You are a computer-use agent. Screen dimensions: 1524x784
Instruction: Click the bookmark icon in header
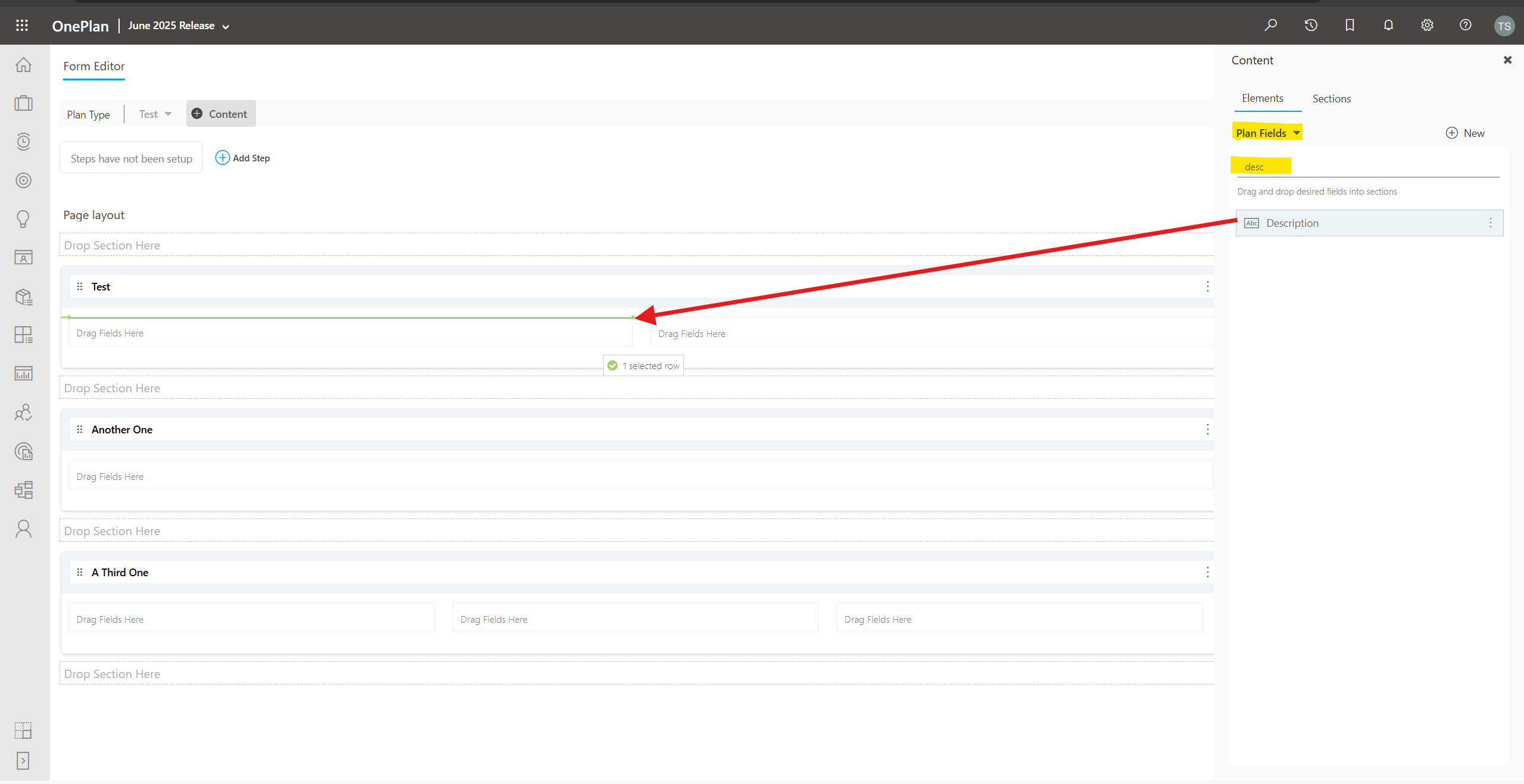coord(1350,25)
